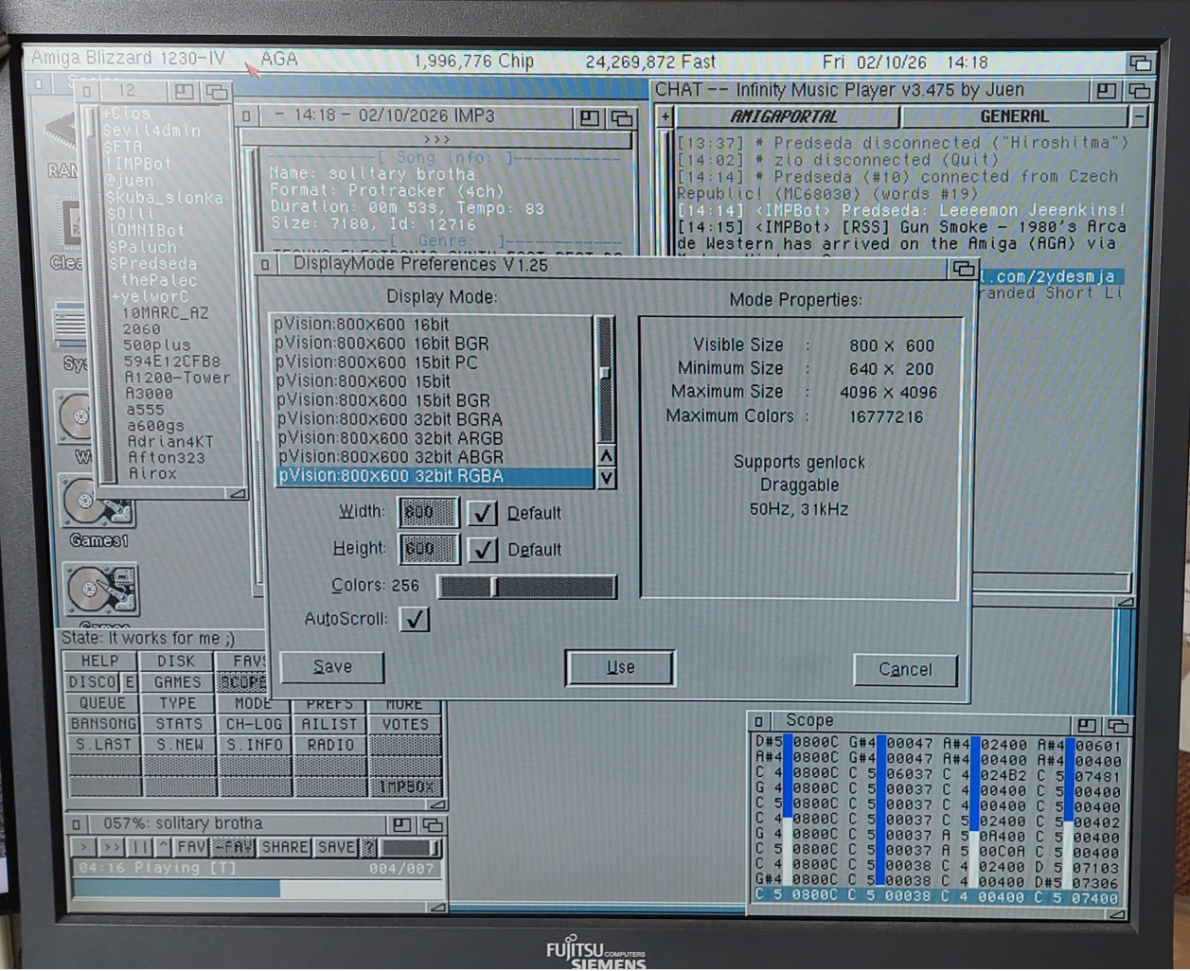
Task: Click the player volume slider
Action: (x=411, y=846)
